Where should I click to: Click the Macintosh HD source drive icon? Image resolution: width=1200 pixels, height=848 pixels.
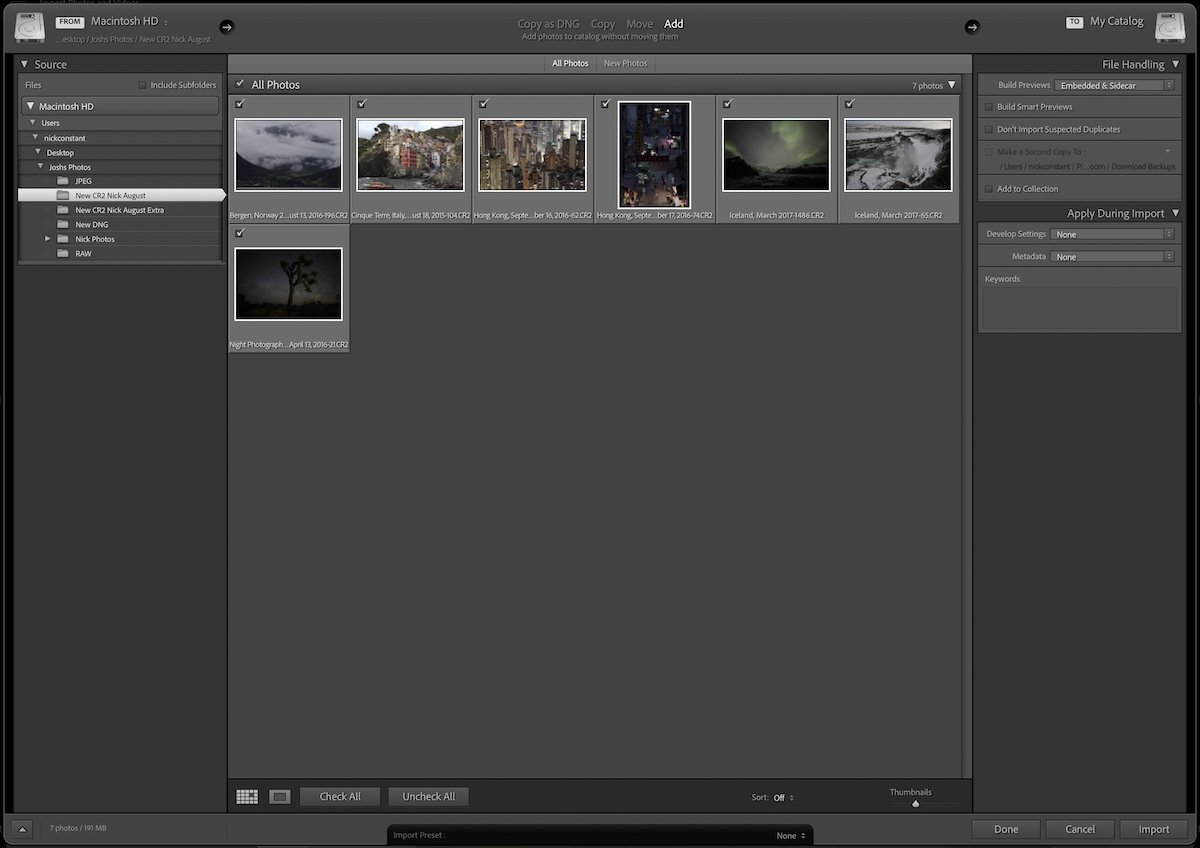click(x=30, y=27)
